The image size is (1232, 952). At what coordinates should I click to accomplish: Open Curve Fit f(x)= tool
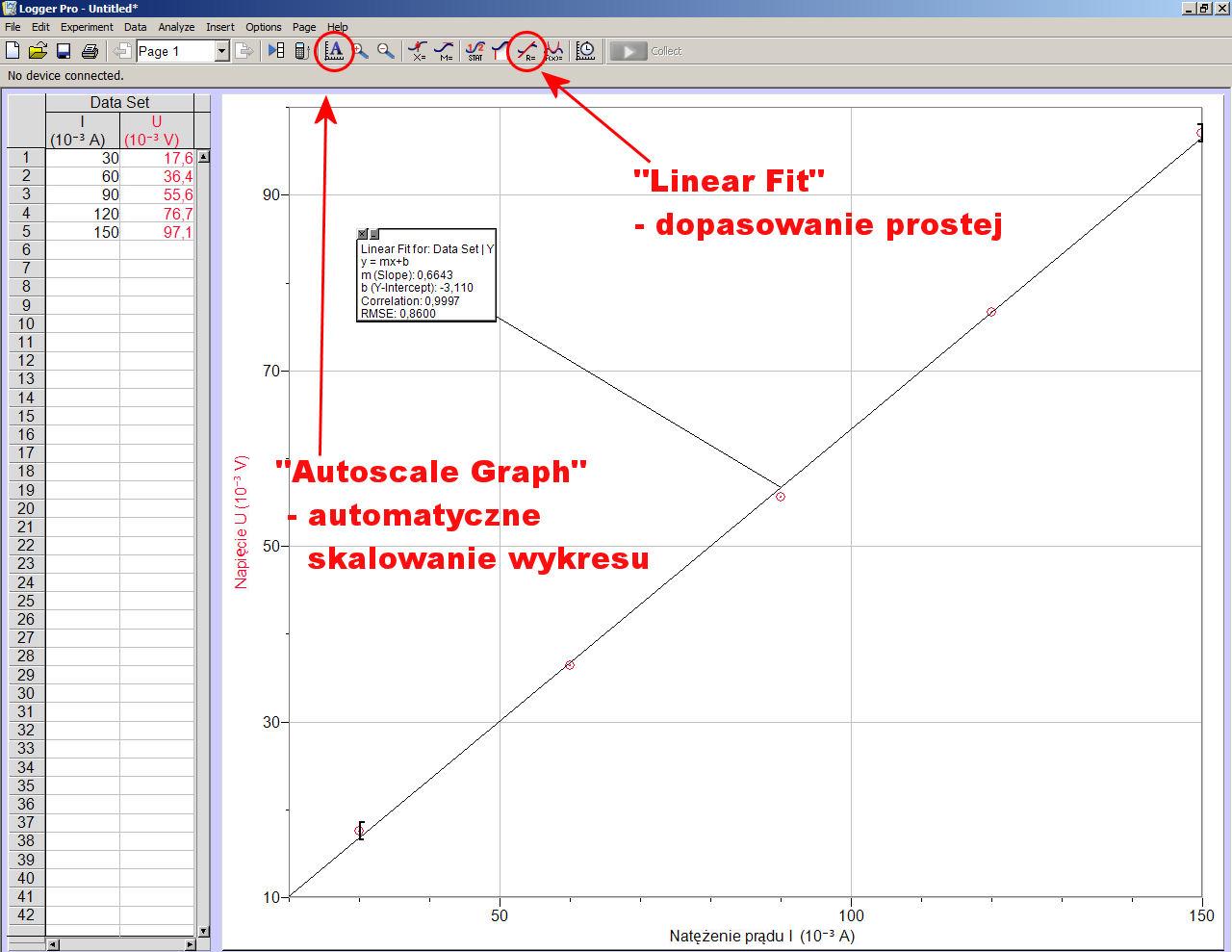[553, 51]
